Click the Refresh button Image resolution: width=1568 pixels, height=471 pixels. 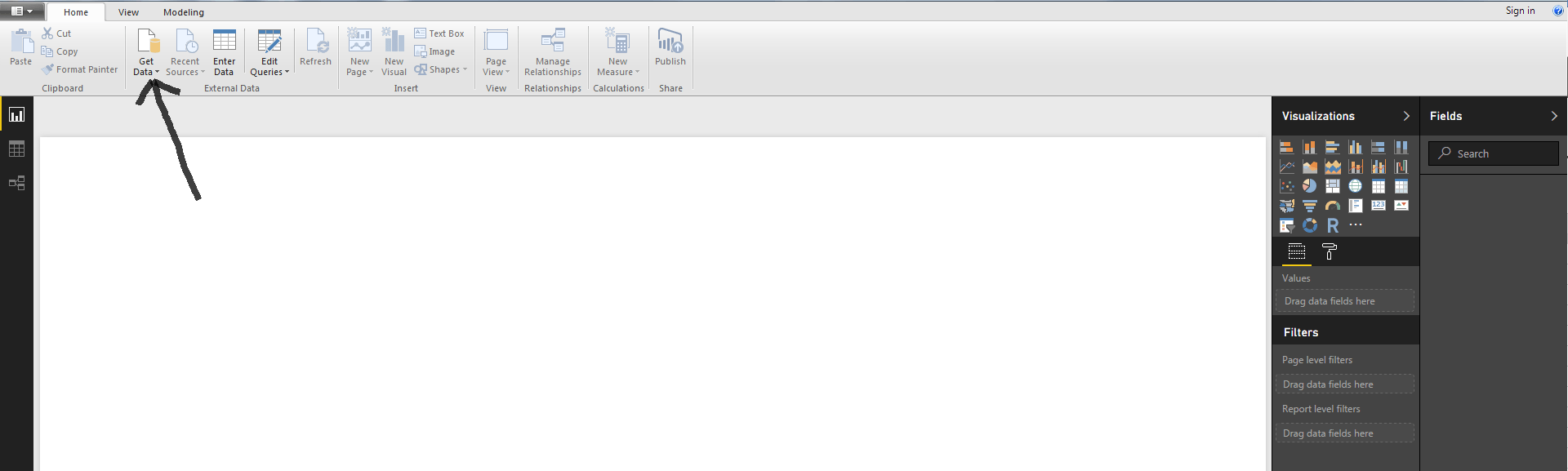[316, 47]
